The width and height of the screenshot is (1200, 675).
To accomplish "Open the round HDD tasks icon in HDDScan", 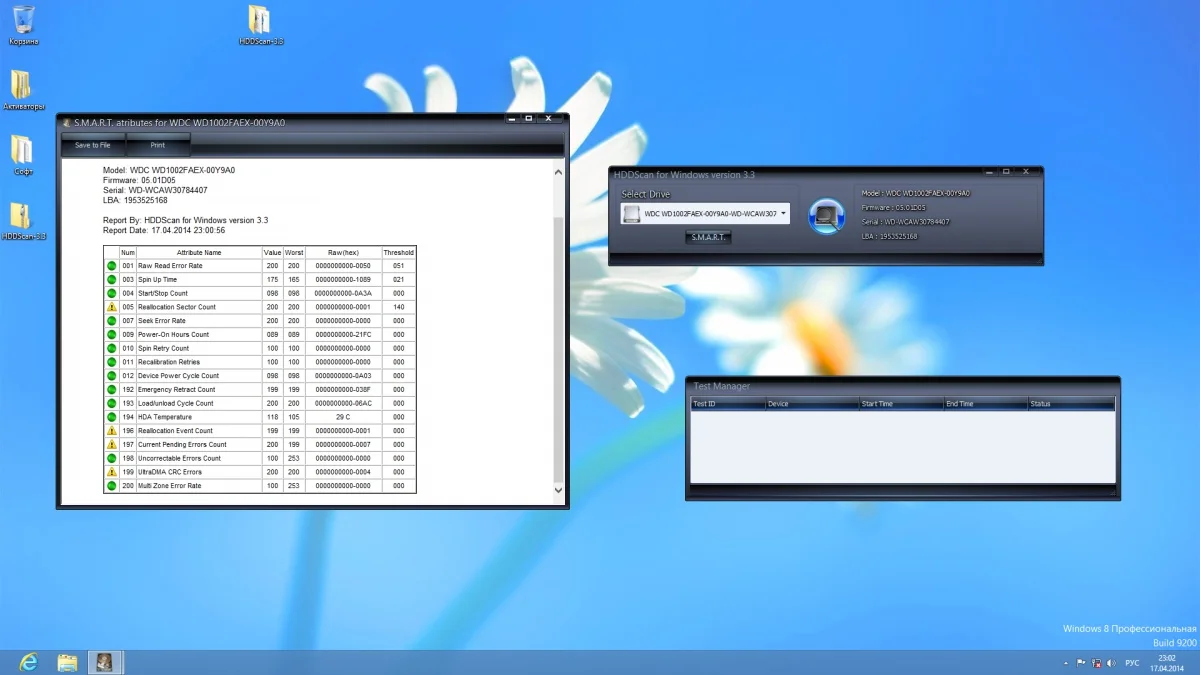I will (827, 215).
